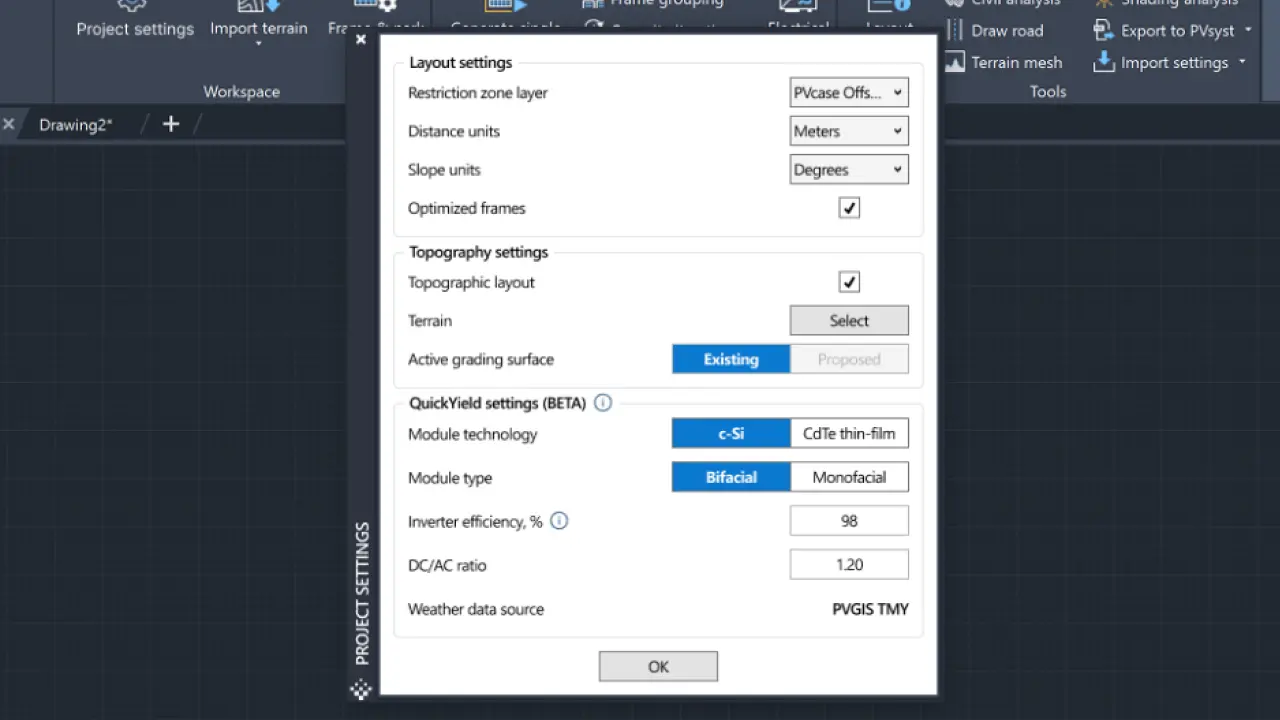The width and height of the screenshot is (1280, 720).
Task: Open Restriction zone layer dropdown
Action: pyautogui.click(x=849, y=93)
